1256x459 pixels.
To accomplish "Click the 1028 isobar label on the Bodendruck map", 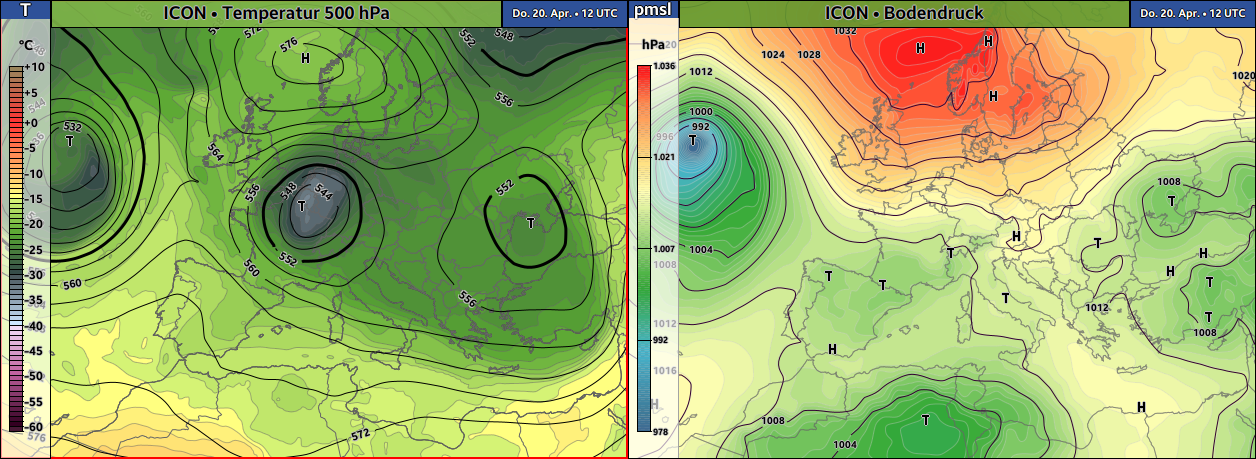I will [x=809, y=54].
